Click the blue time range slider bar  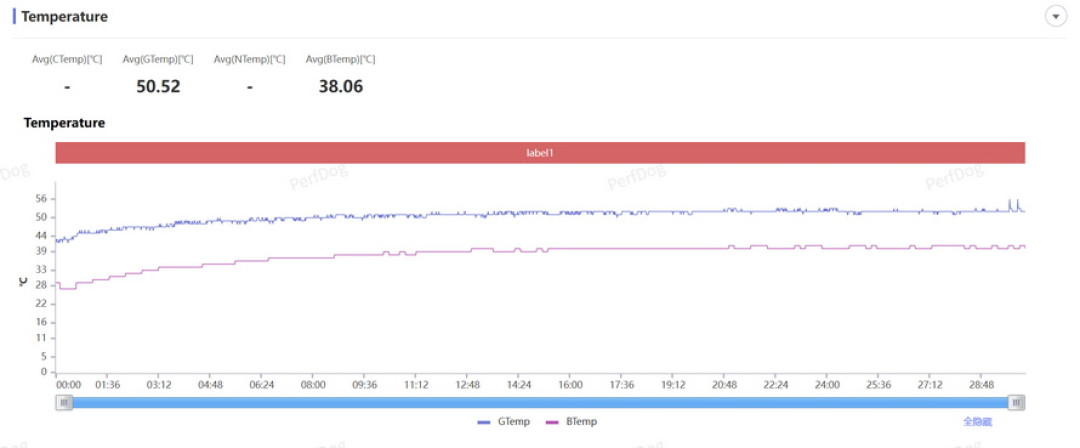[540, 402]
